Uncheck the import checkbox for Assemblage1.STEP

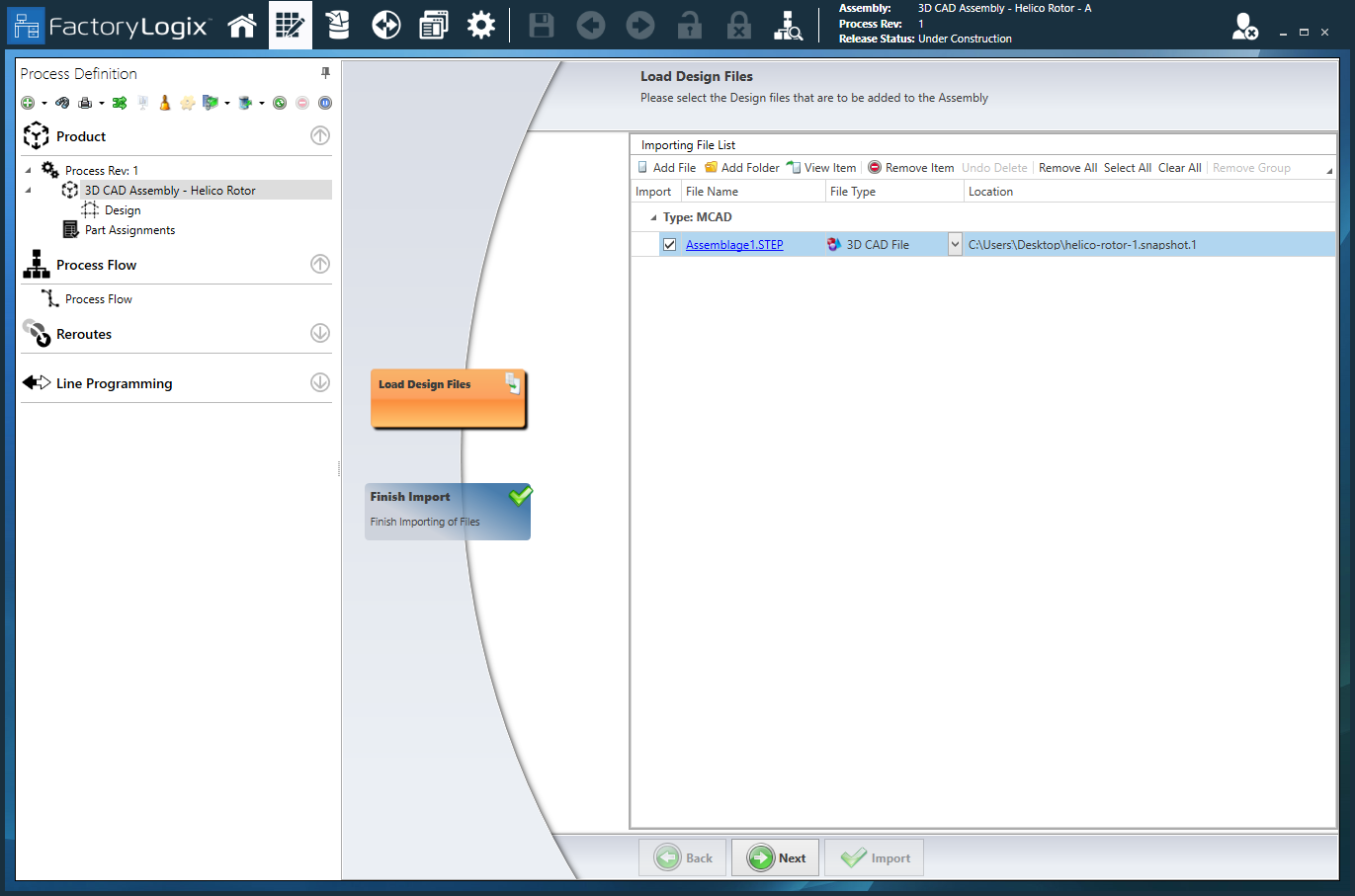pos(670,244)
